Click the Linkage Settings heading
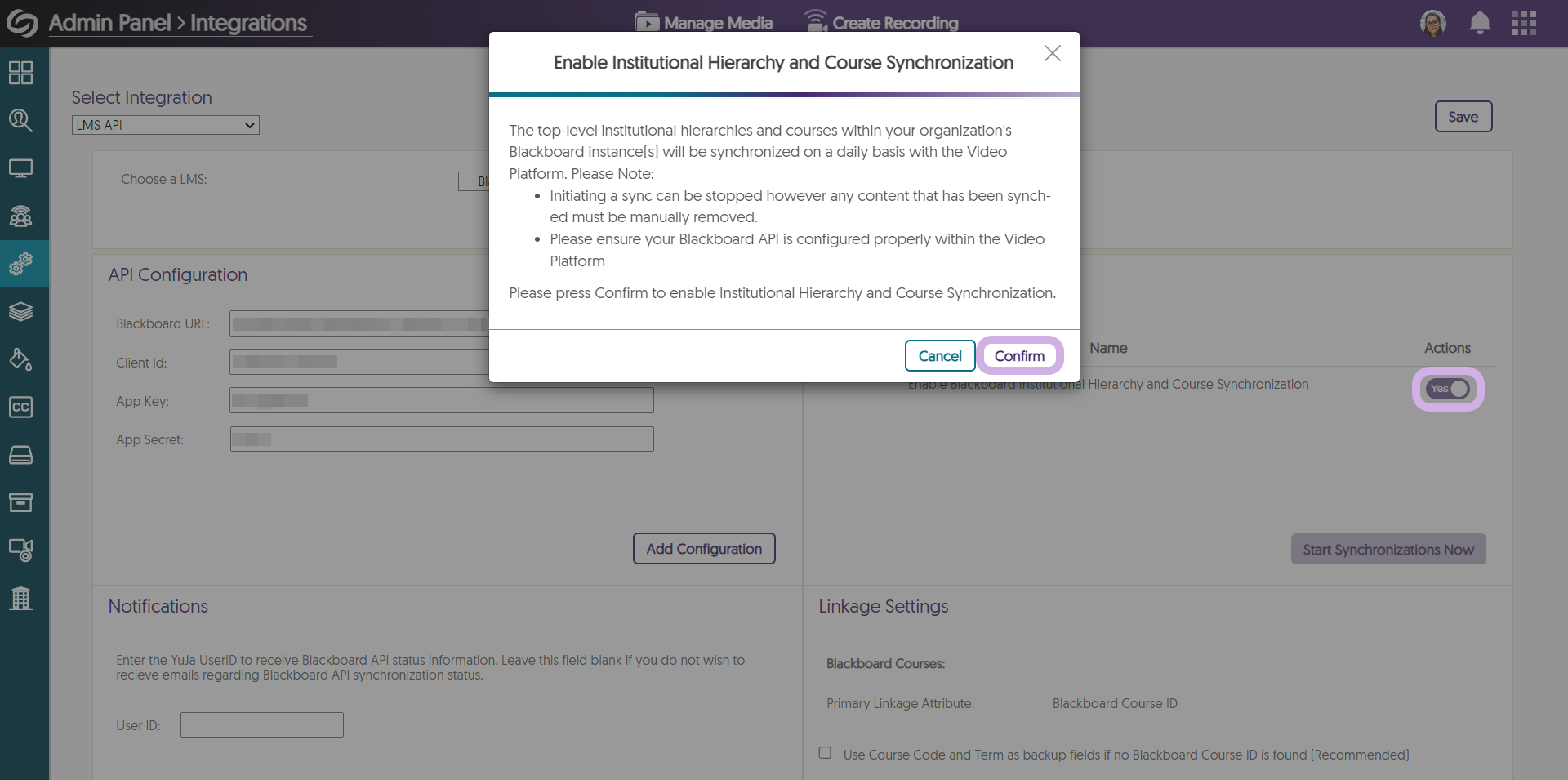 tap(884, 606)
